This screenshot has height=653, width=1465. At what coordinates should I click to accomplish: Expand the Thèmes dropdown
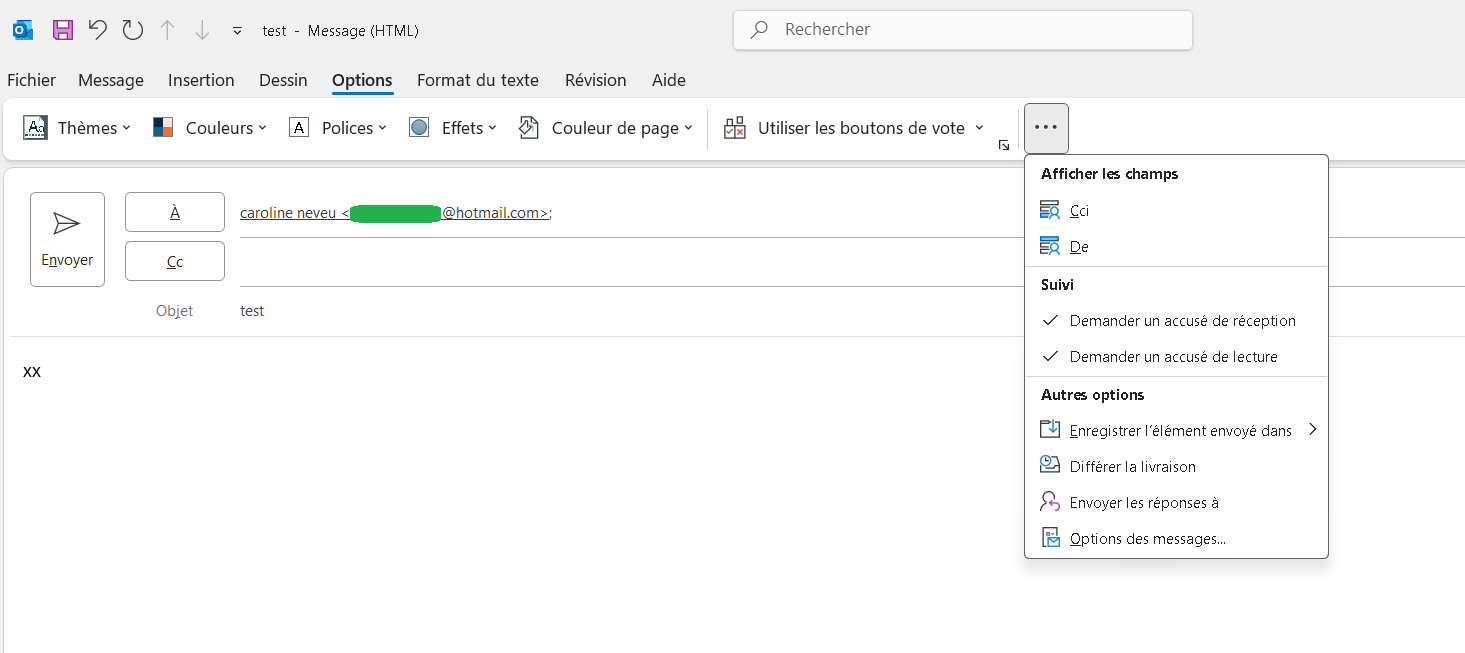[x=77, y=128]
